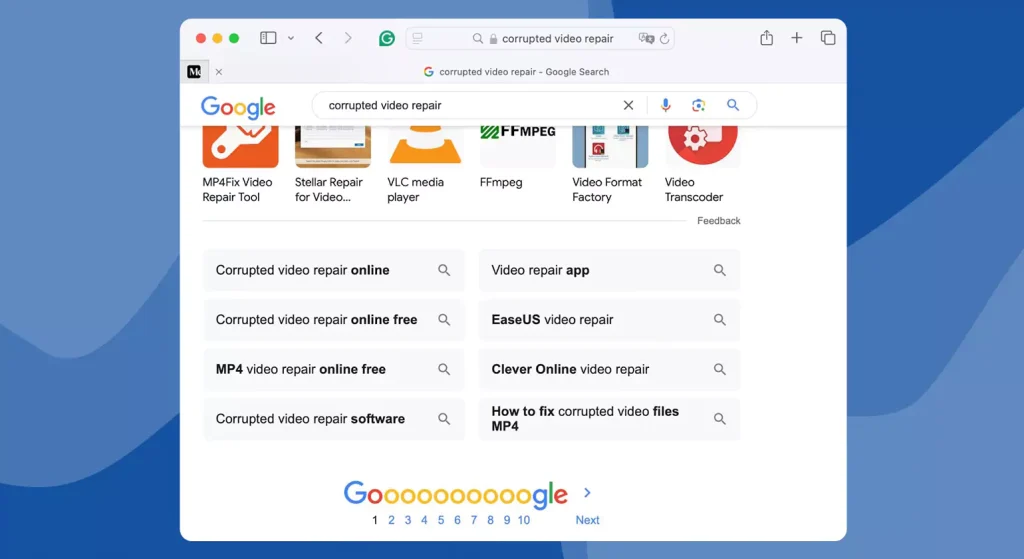
Task: Click the Grammarly extension icon
Action: tap(387, 39)
